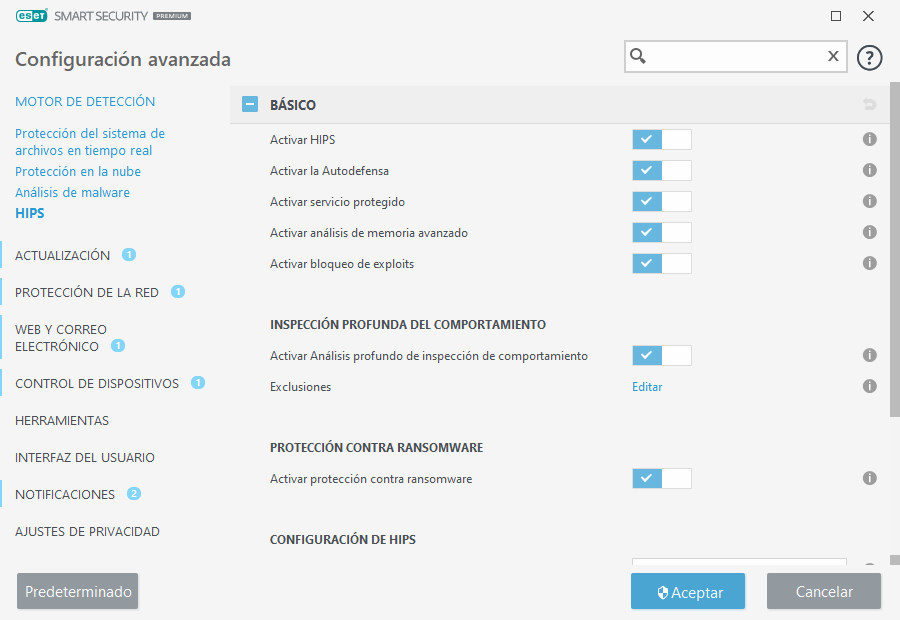This screenshot has height=620, width=900.
Task: Click the info icon for Activar HIPS
Action: coord(870,140)
